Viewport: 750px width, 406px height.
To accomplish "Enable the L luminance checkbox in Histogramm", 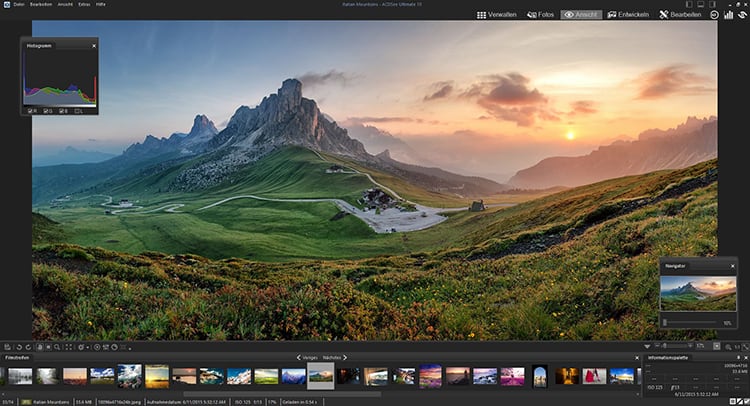I will pos(78,110).
